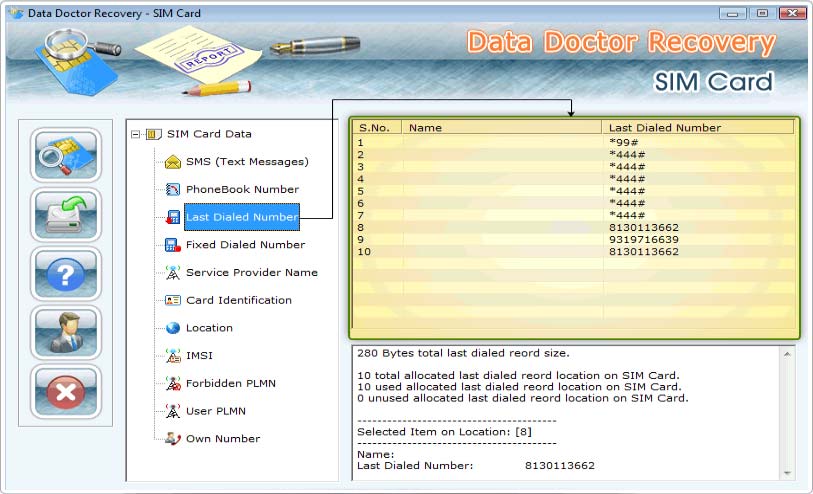Open Card Identification tree item
Image resolution: width=813 pixels, height=494 pixels.
click(x=239, y=300)
